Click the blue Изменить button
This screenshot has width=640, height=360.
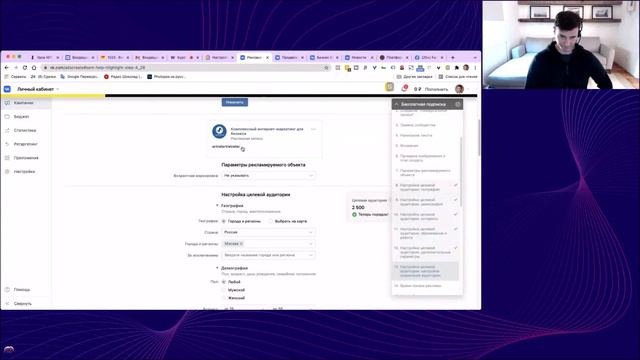(x=235, y=102)
